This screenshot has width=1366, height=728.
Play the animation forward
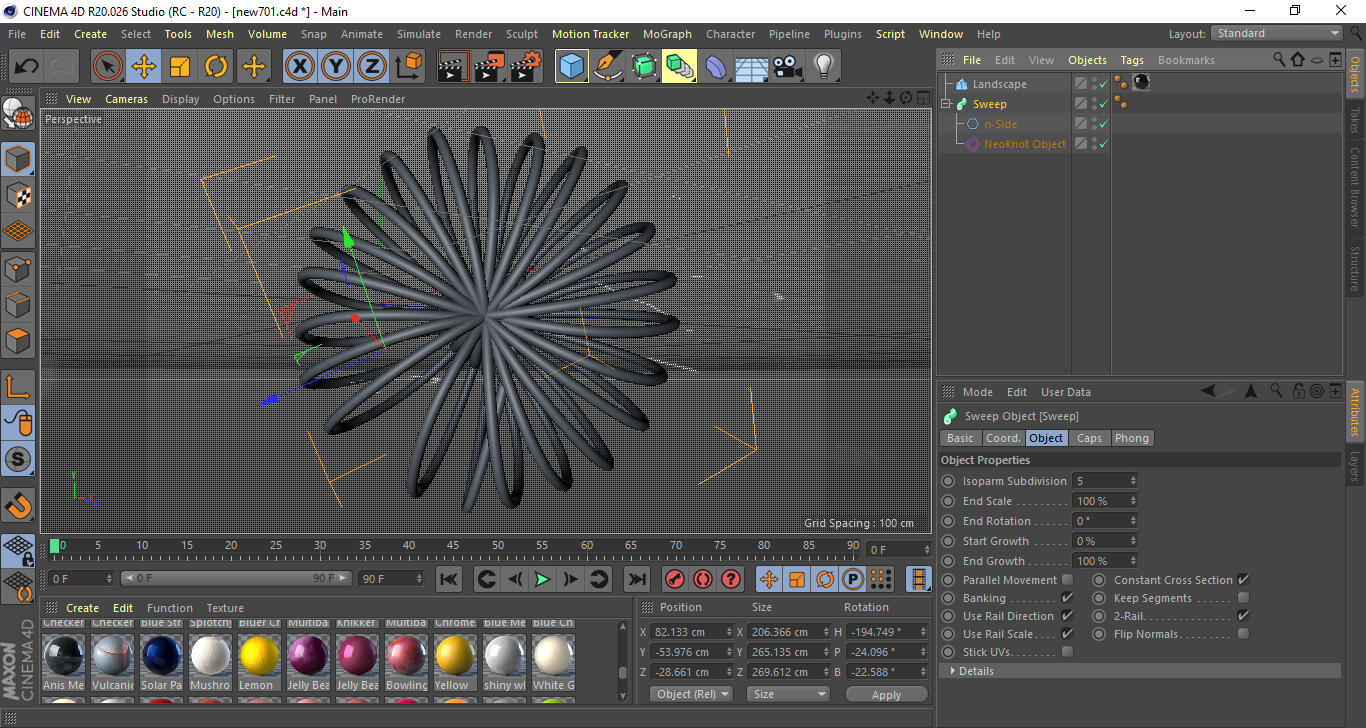pos(542,579)
